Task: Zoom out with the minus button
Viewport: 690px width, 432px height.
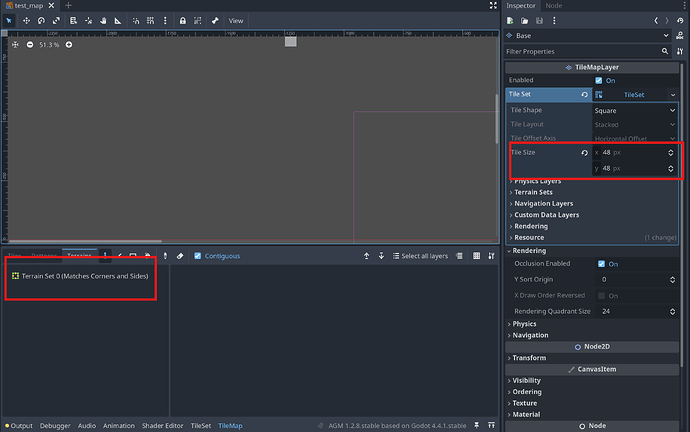Action: click(x=30, y=45)
